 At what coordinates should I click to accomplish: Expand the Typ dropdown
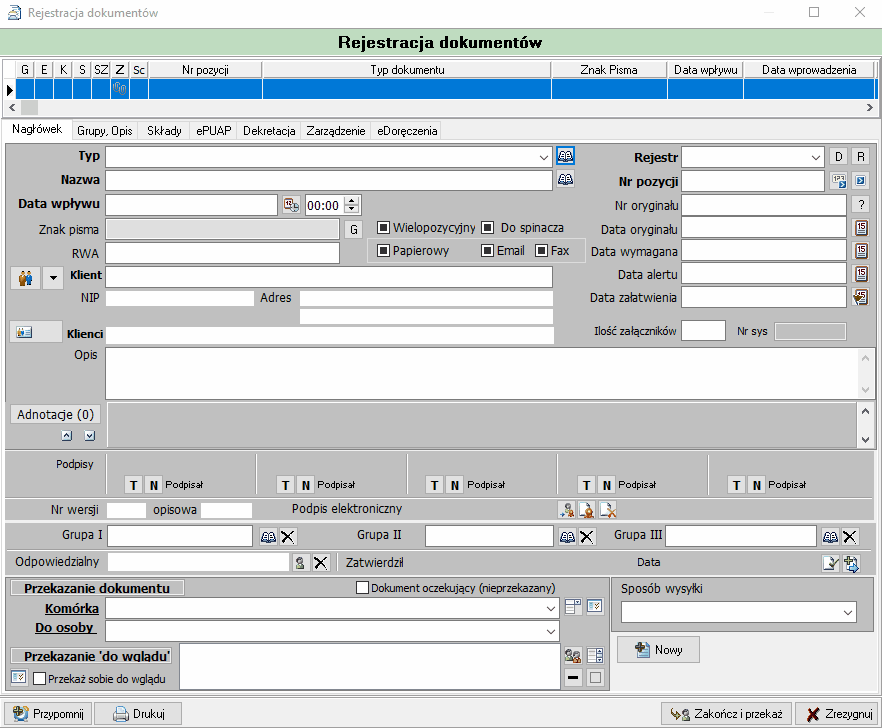543,158
